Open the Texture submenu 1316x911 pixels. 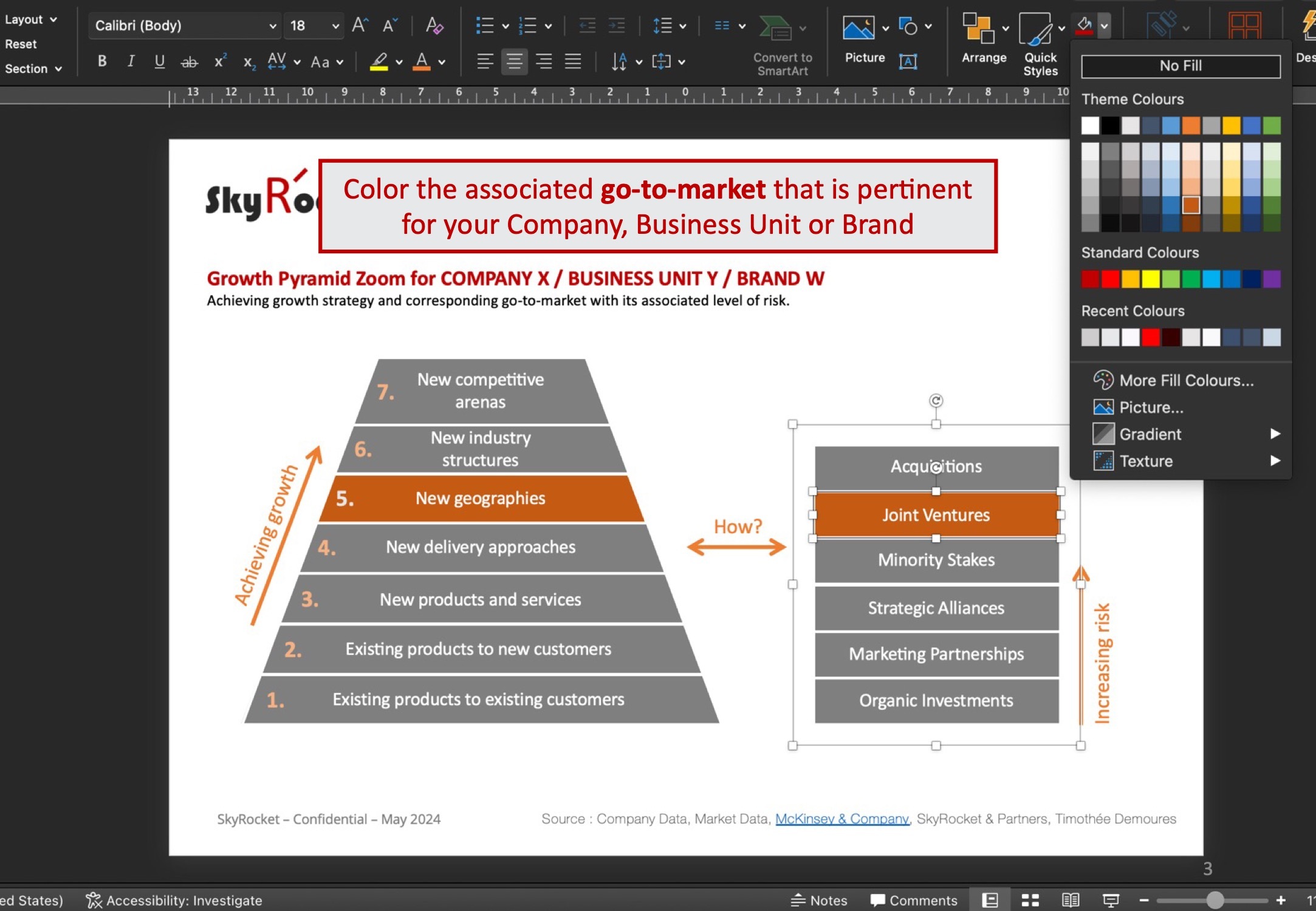pos(1186,461)
